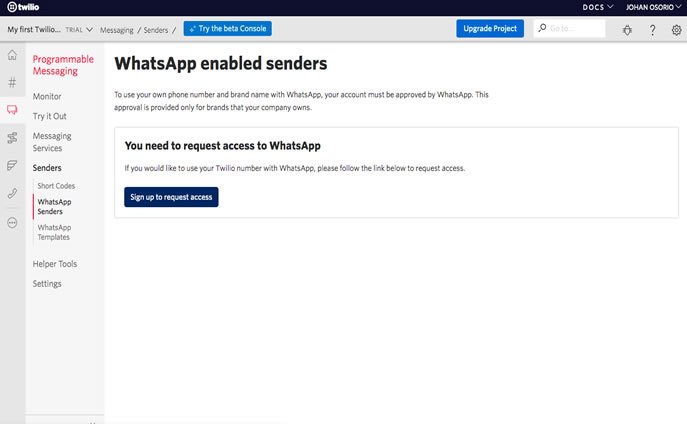Show all products ellipsis icon
This screenshot has height=424, width=687.
pos(12,222)
